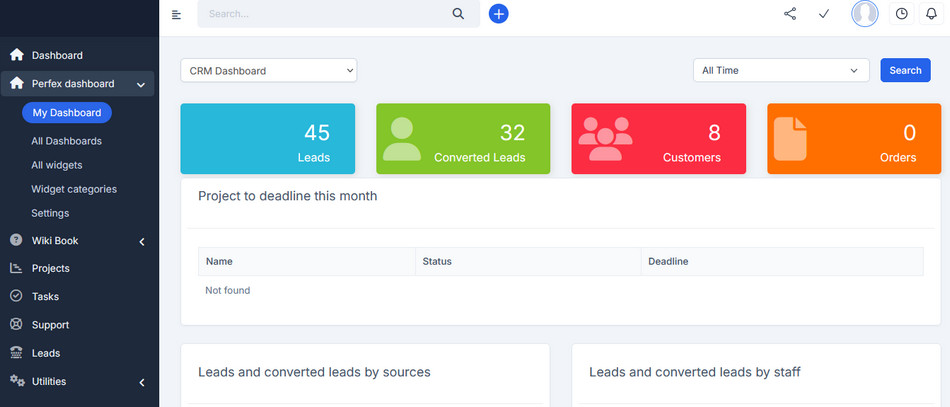Open Projects in the sidebar
This screenshot has height=407, width=950.
50,268
